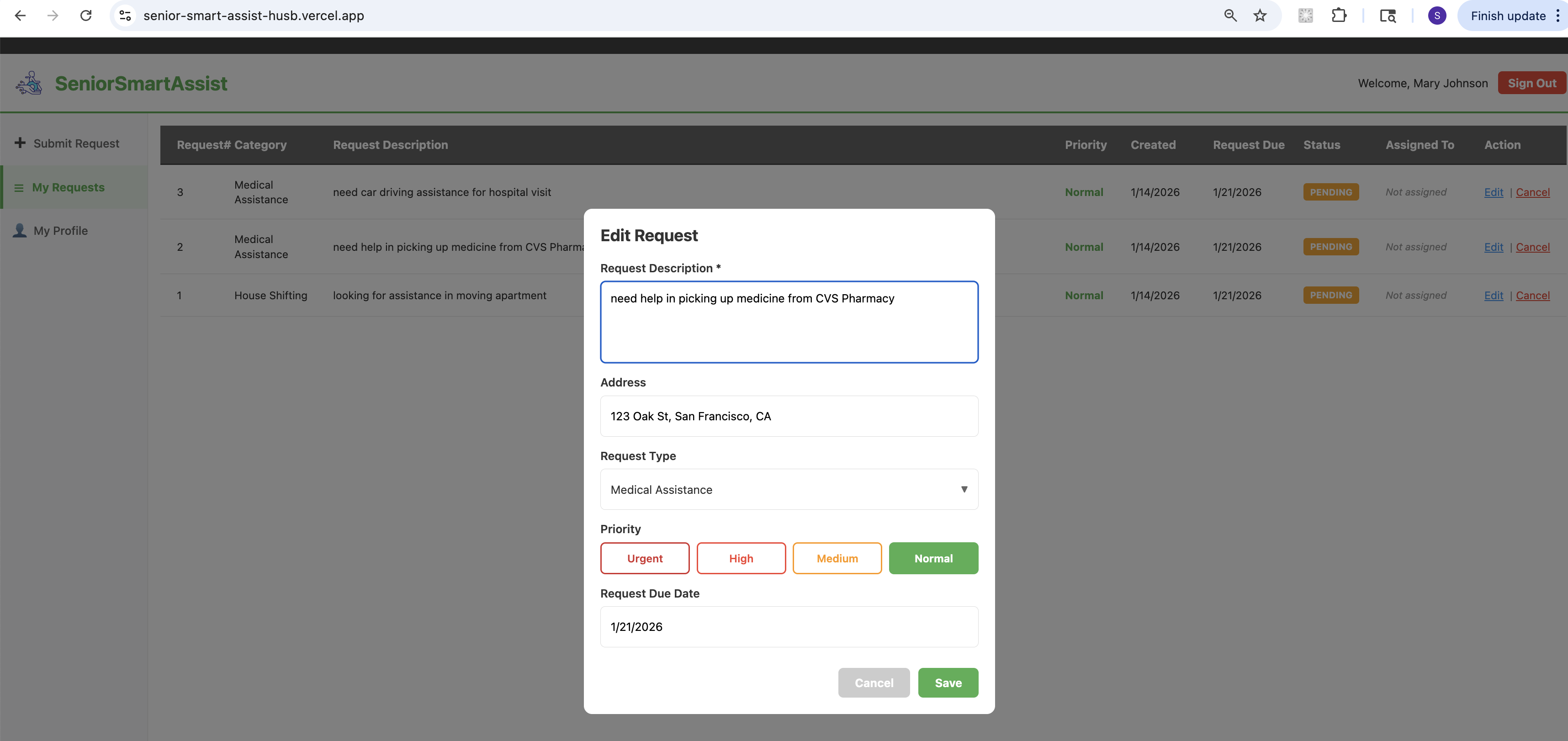
Task: Click Cancel button in Edit Request dialog
Action: tap(874, 683)
